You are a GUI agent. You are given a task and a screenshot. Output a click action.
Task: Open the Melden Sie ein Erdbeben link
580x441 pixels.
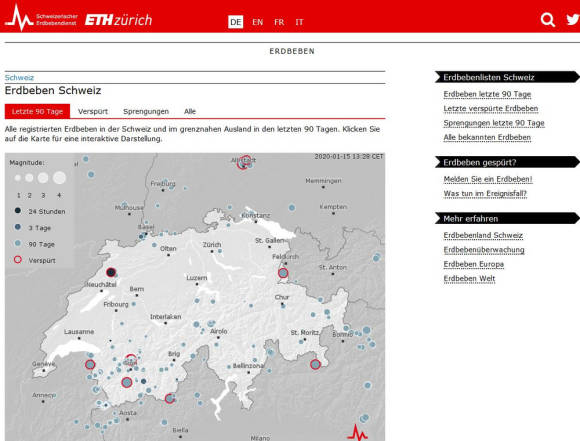[488, 179]
